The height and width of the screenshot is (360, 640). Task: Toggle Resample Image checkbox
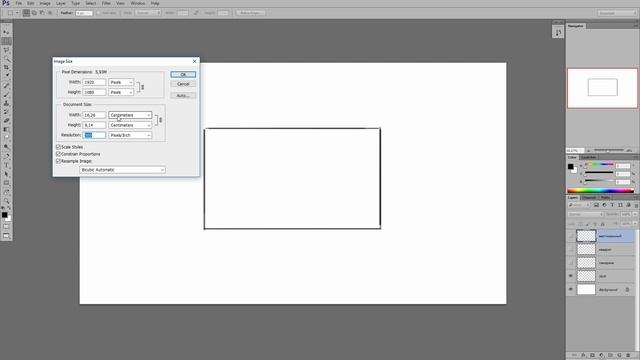click(x=58, y=161)
